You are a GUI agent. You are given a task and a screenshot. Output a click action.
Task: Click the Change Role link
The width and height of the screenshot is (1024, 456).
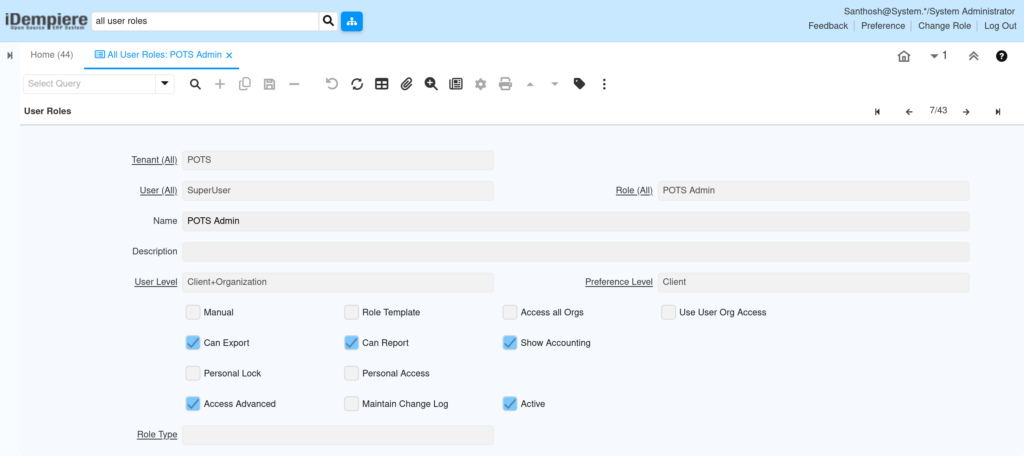944,25
